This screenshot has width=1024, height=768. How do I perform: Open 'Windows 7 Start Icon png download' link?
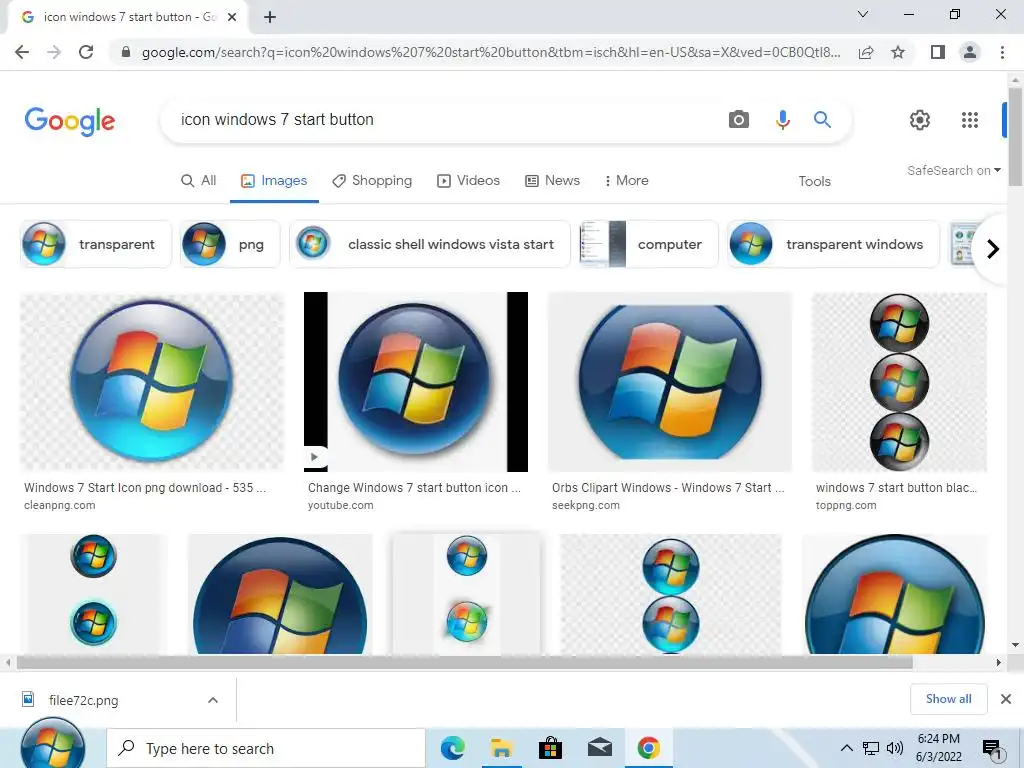145,488
